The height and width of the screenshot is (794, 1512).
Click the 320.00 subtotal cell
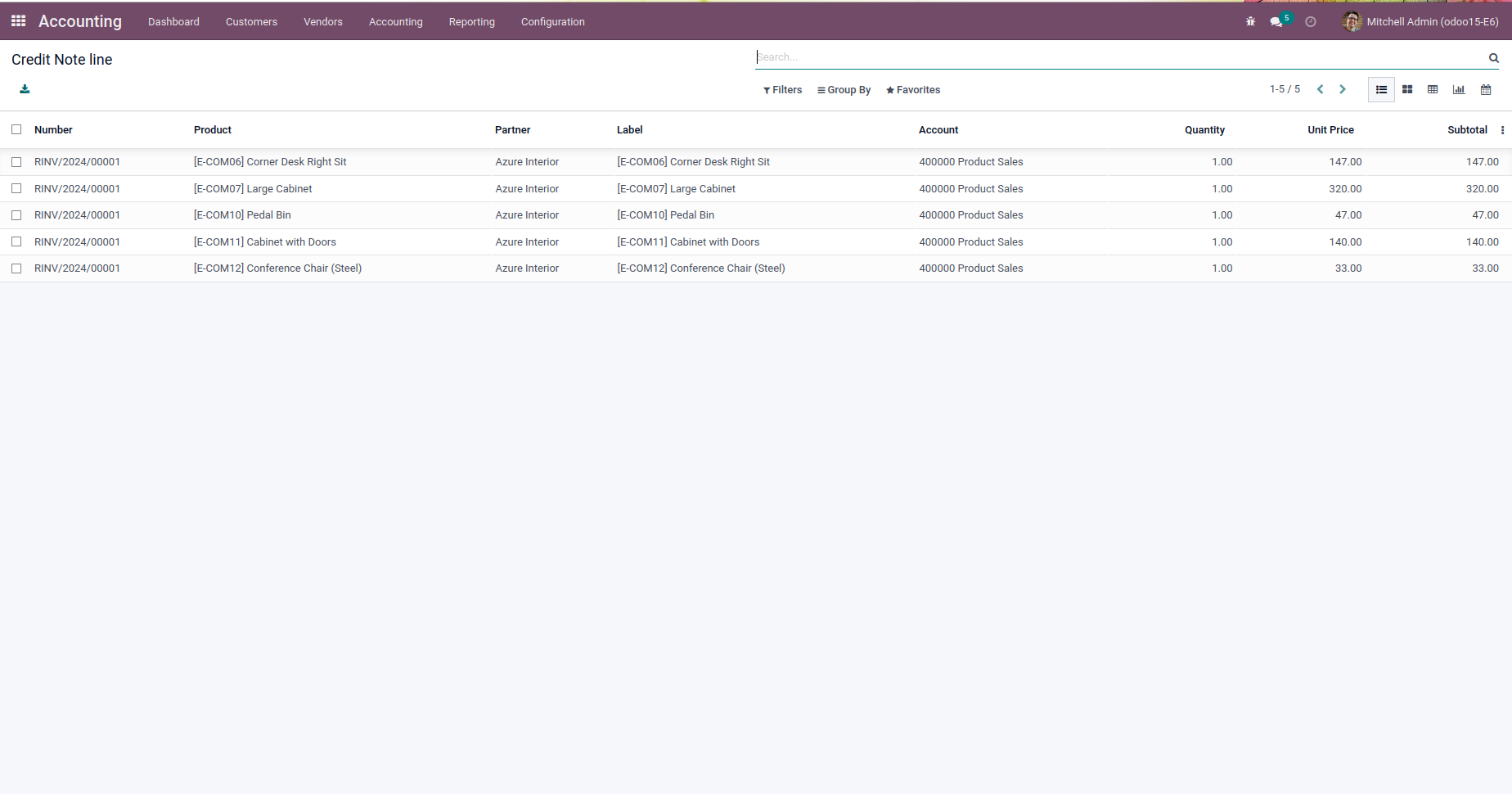pos(1482,189)
